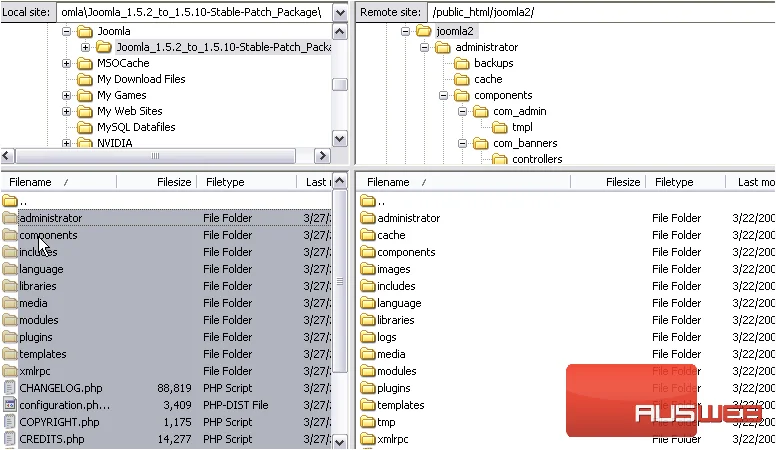Sort local files by Filename column
This screenshot has height=450, width=776.
(x=59, y=182)
